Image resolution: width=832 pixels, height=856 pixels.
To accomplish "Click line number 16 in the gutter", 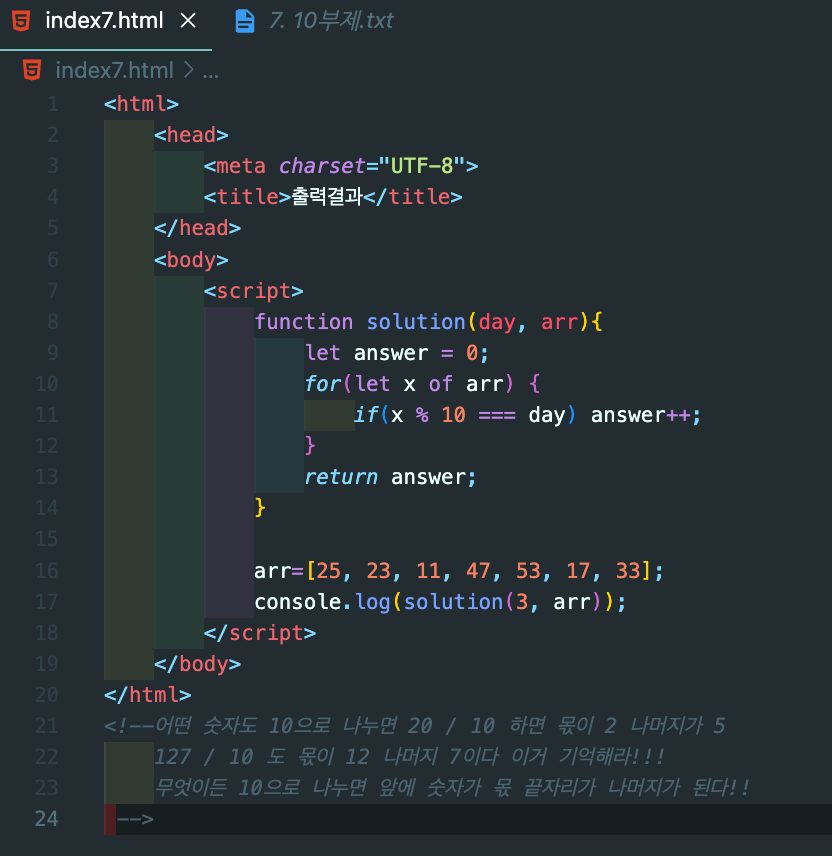I will click(x=46, y=570).
